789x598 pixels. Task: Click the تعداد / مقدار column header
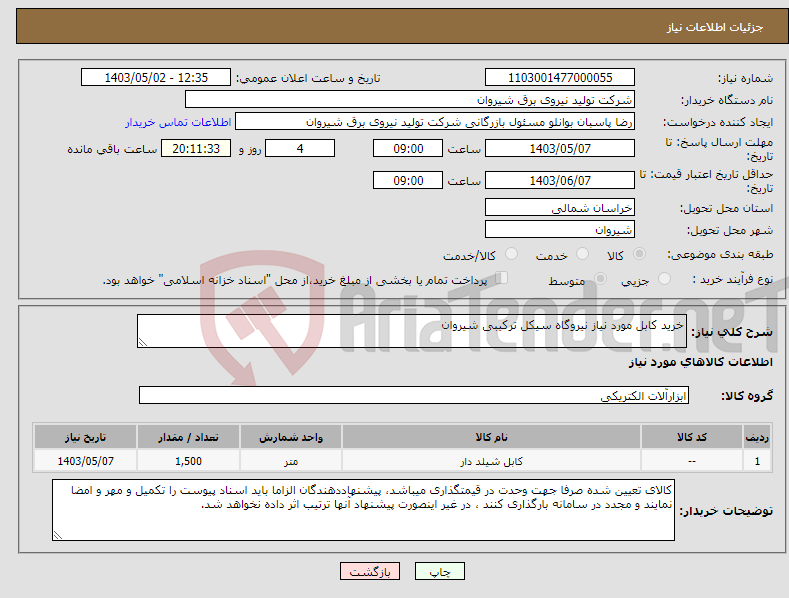(x=188, y=437)
